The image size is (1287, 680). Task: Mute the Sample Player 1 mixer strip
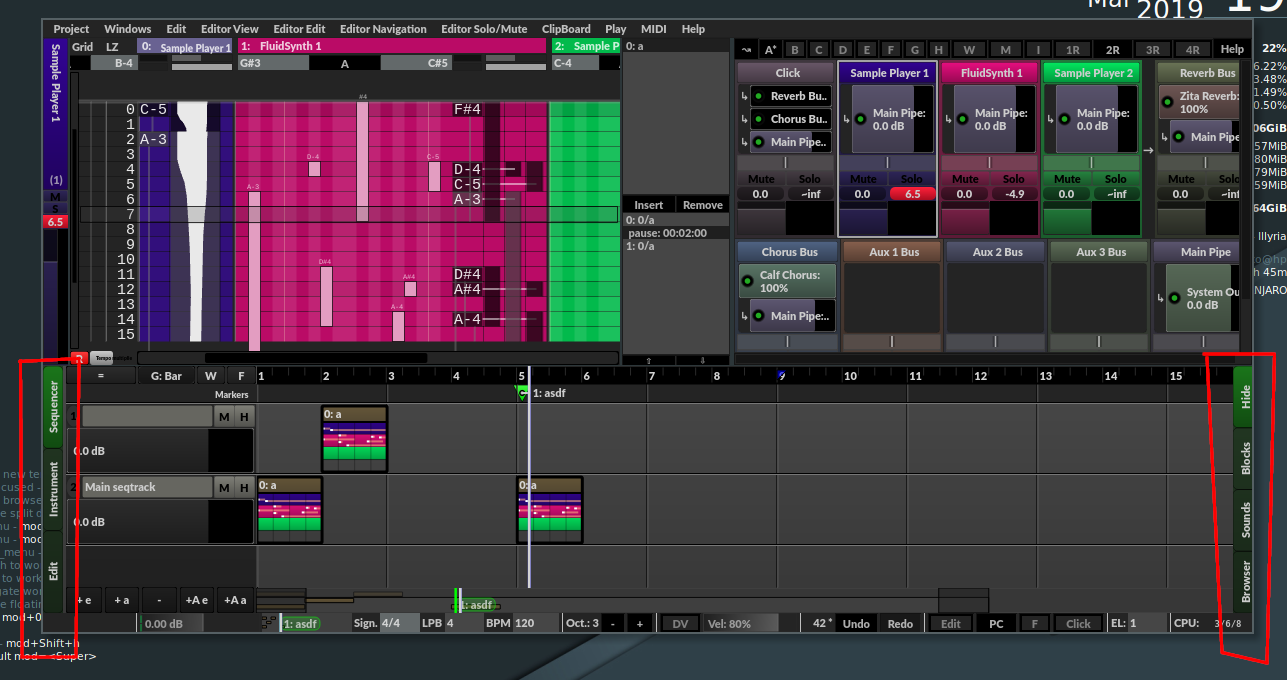point(862,178)
